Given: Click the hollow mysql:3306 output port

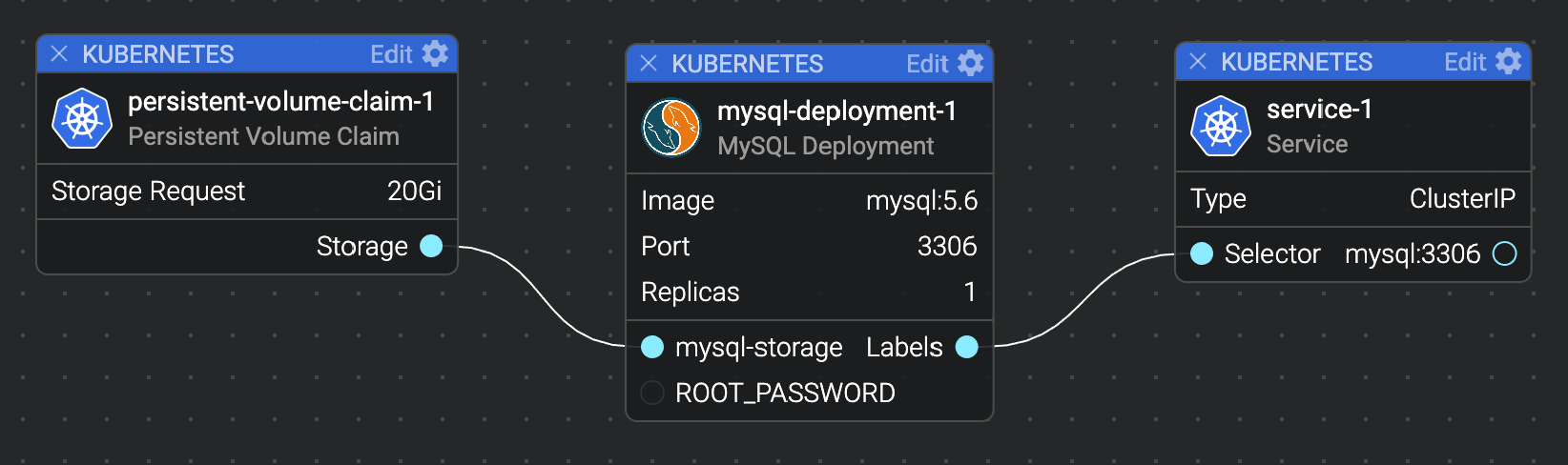Looking at the screenshot, I should click(1505, 253).
